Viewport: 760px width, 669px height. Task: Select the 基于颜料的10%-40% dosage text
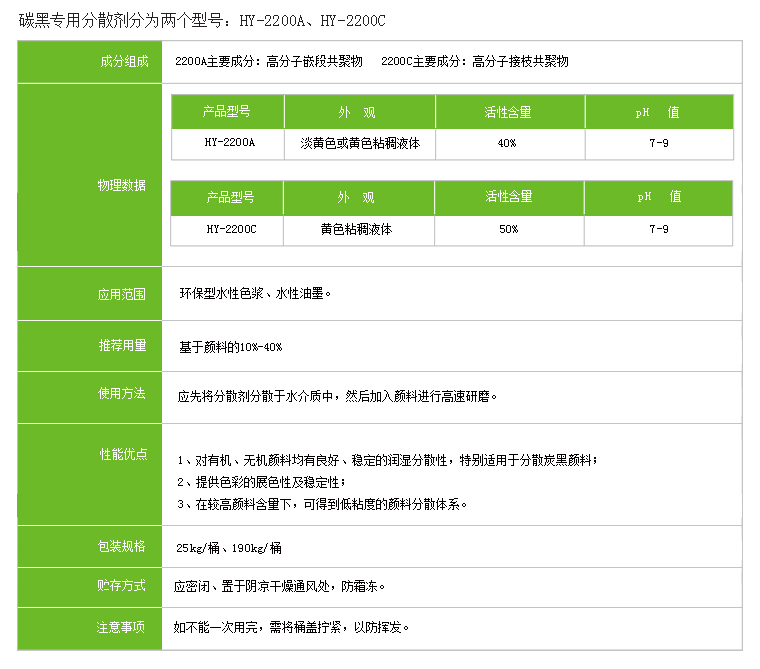tap(230, 347)
